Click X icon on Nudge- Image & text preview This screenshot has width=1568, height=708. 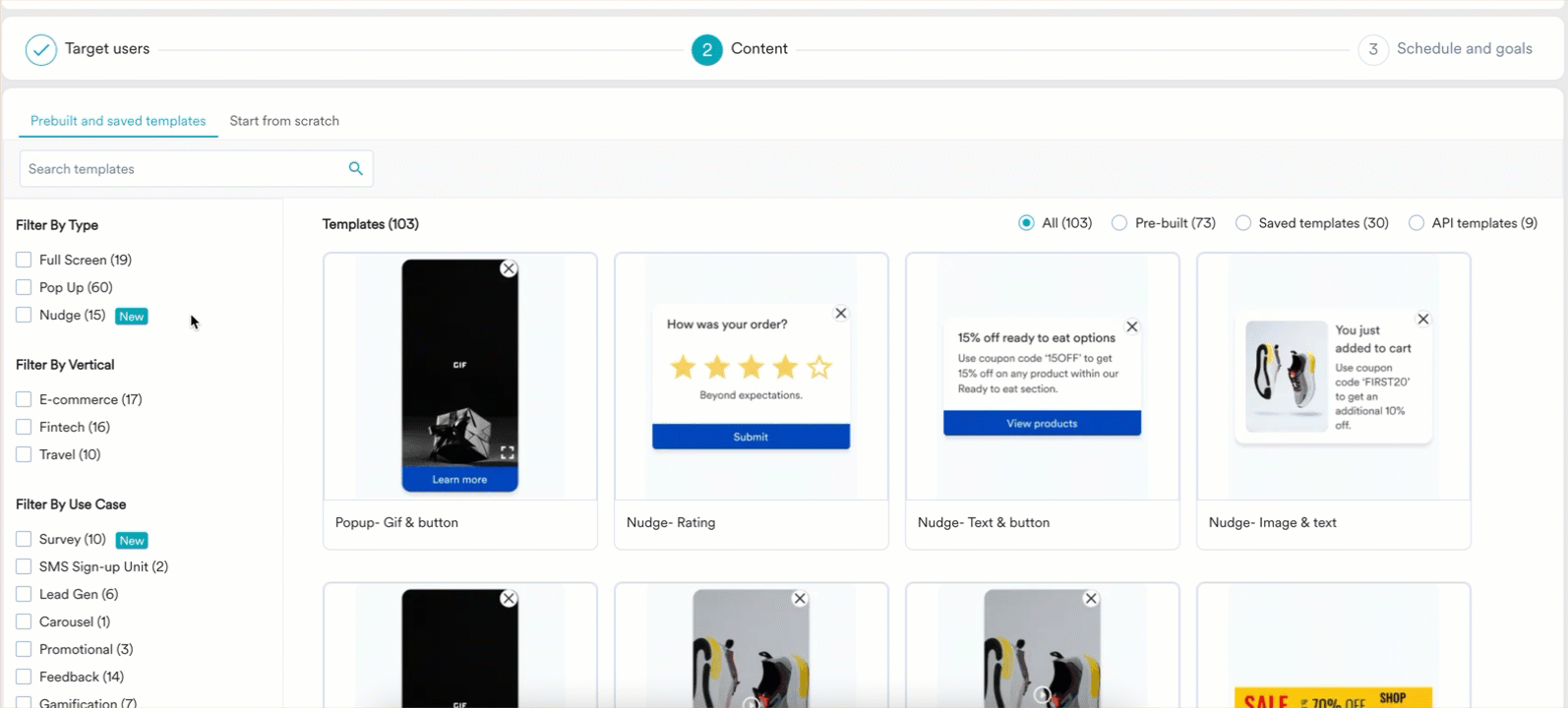pyautogui.click(x=1422, y=320)
